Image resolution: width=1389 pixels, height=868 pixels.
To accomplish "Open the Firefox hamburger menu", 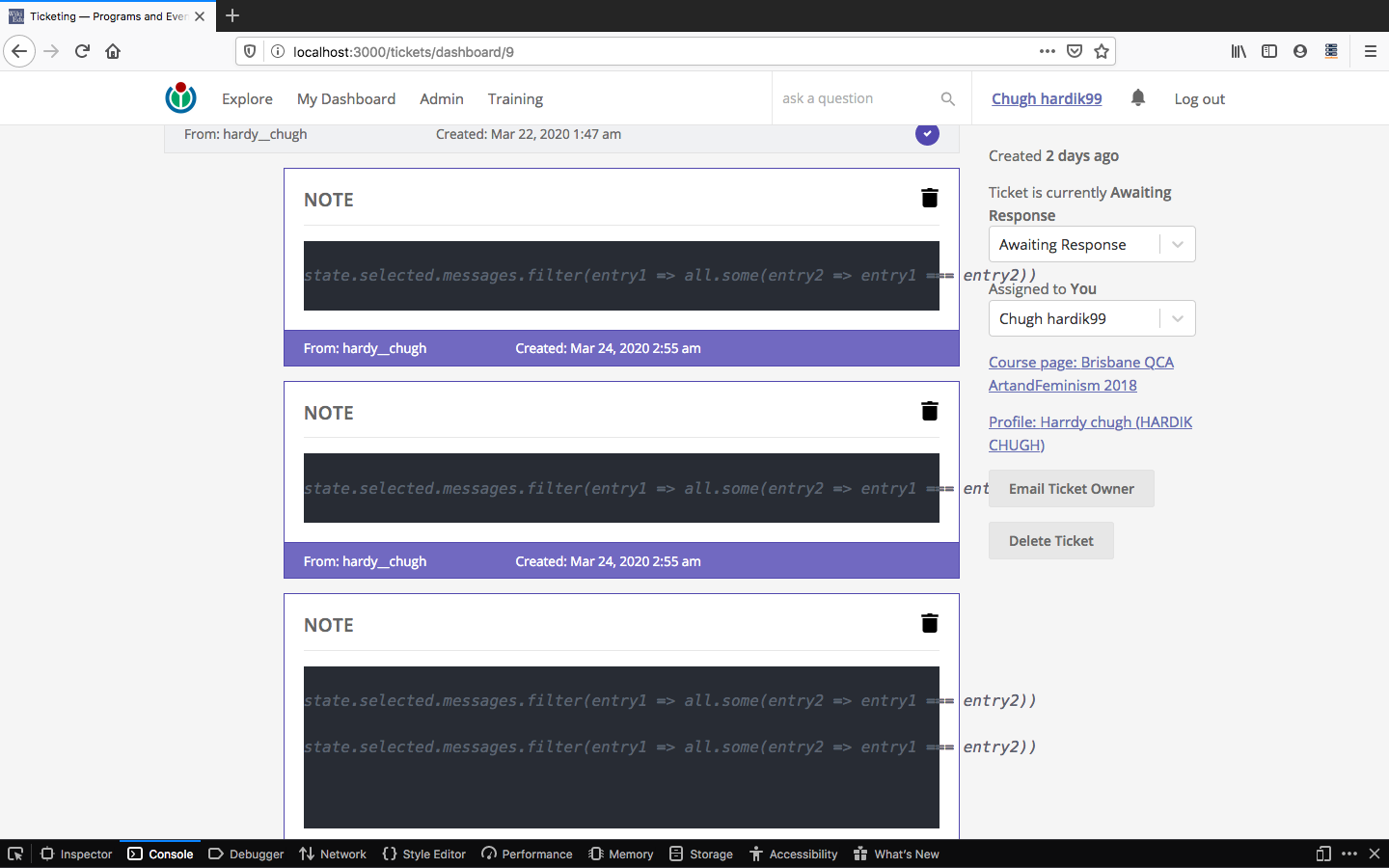I will tap(1370, 51).
